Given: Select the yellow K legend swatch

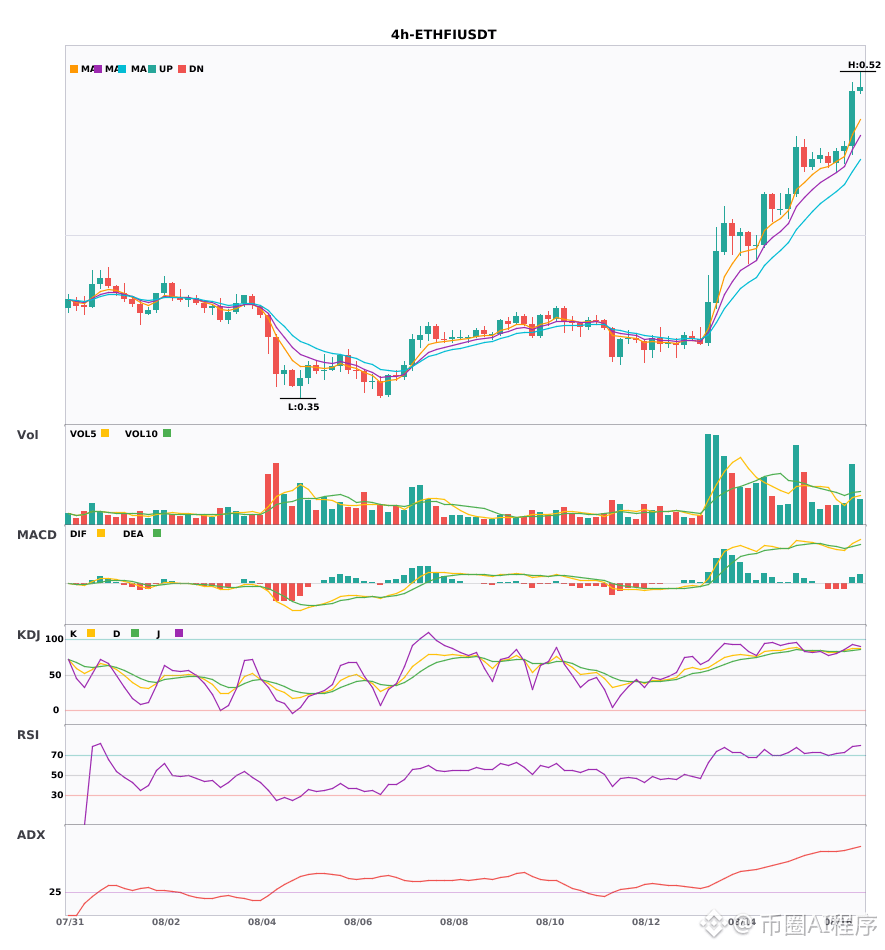Looking at the screenshot, I should [91, 633].
